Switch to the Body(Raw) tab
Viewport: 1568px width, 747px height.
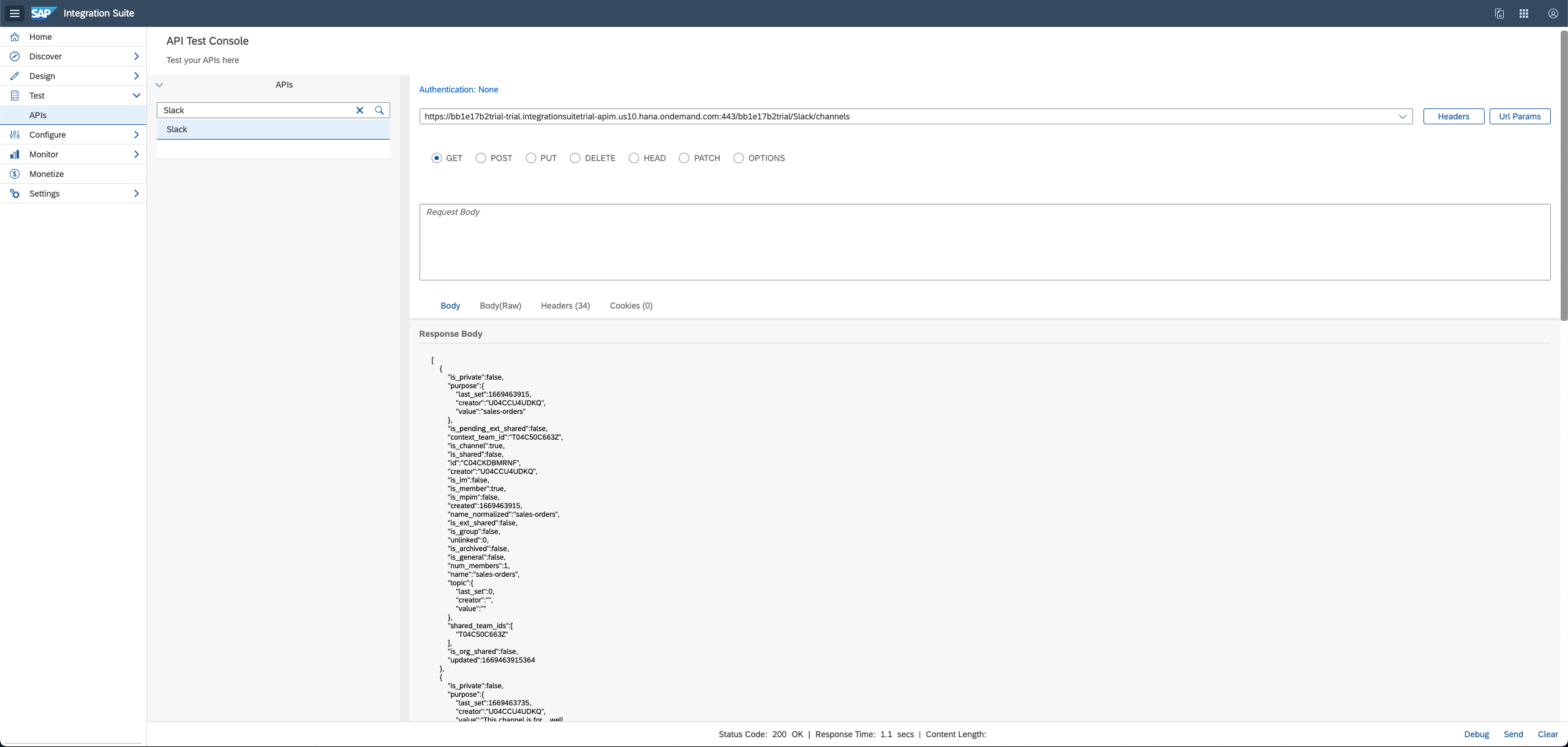pos(500,306)
